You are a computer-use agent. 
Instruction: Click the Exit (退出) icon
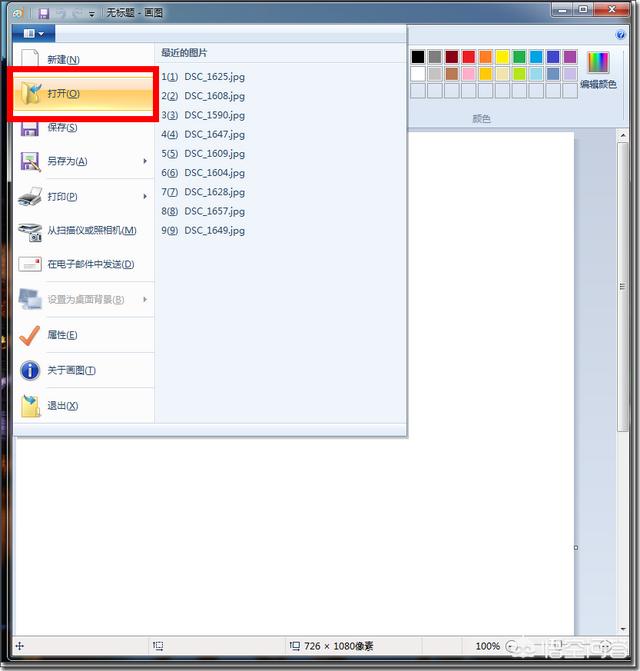click(30, 405)
